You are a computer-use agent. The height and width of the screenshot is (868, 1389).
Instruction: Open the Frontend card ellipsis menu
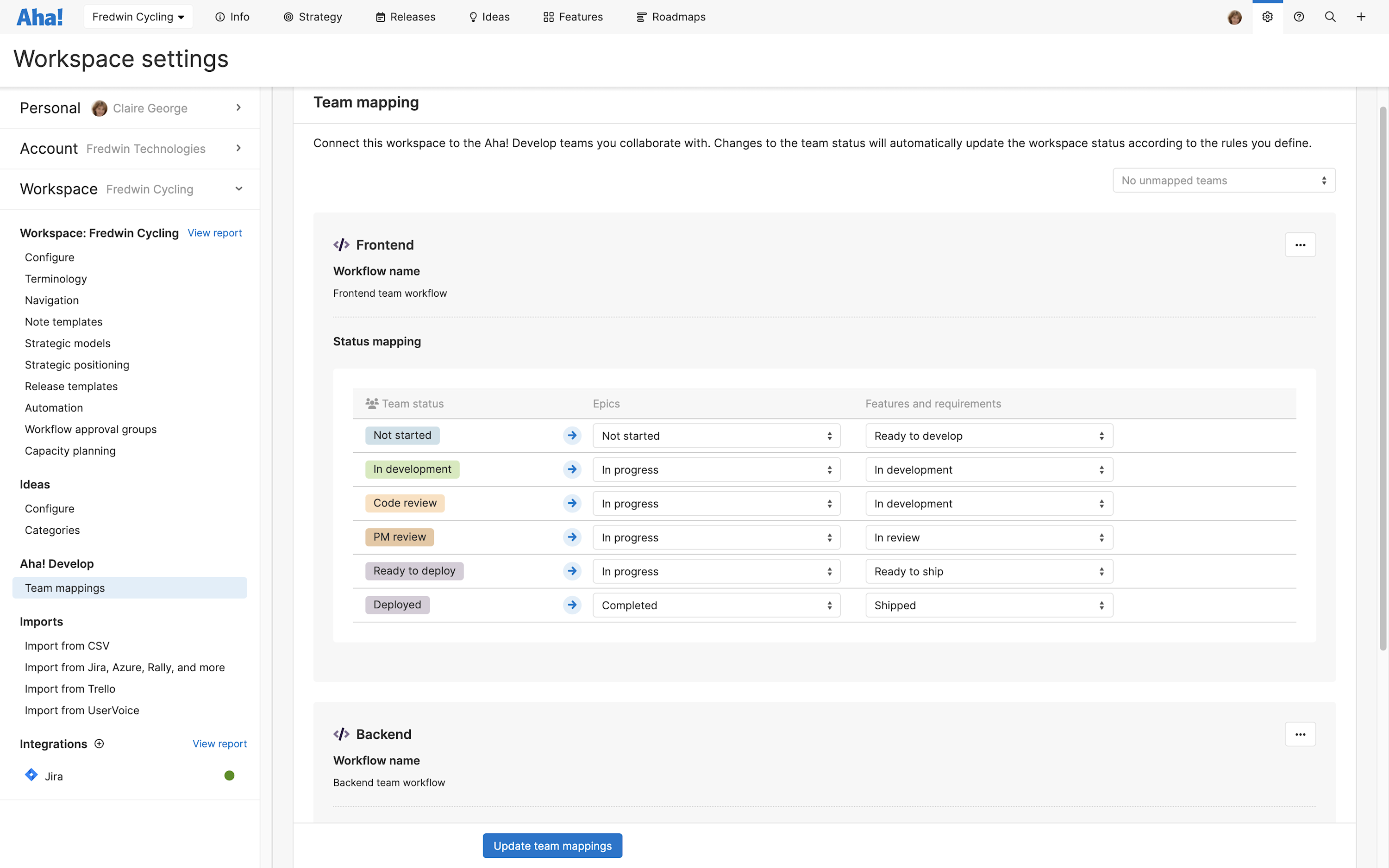pyautogui.click(x=1300, y=244)
